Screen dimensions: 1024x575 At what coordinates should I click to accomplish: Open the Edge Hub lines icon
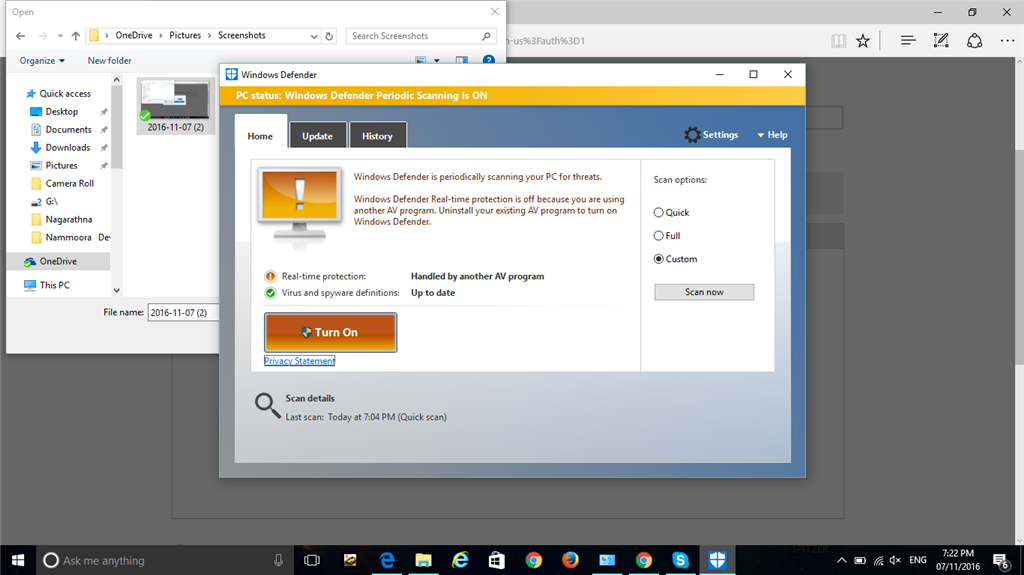point(908,41)
